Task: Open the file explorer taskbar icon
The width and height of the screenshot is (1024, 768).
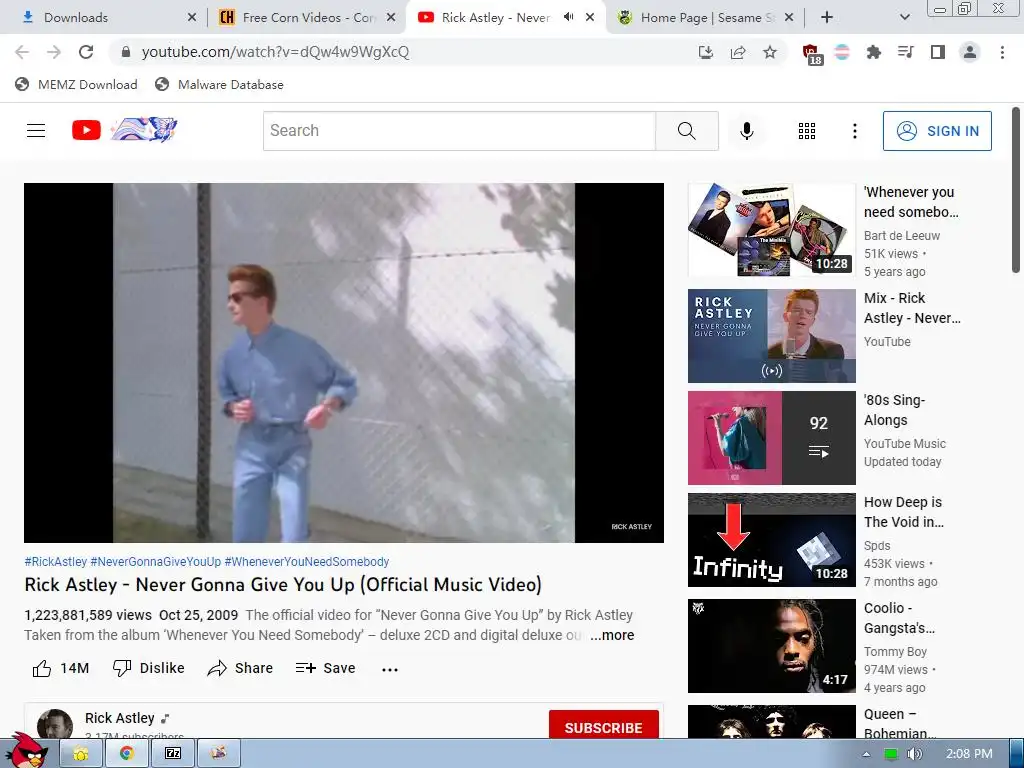Action: click(x=81, y=754)
